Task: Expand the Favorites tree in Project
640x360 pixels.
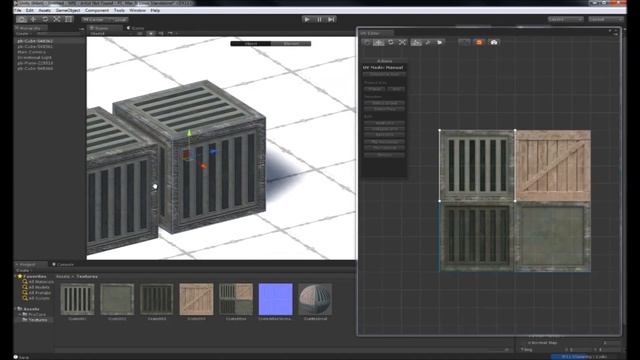Action: pyautogui.click(x=16, y=276)
